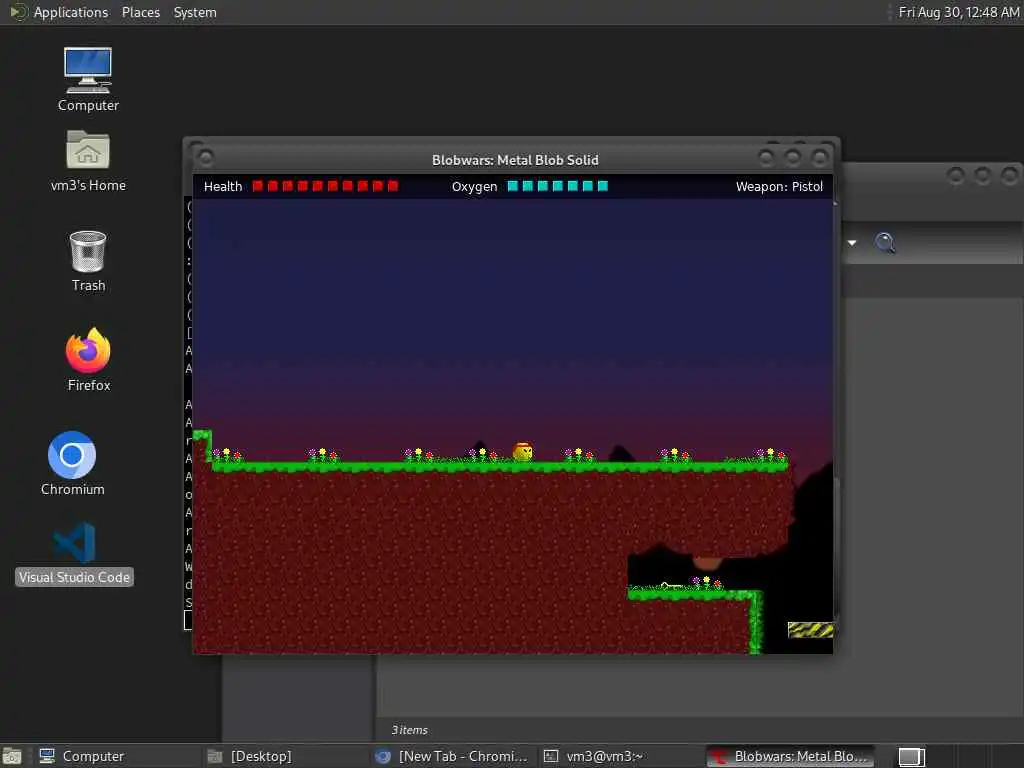Launch Firefox from the desktop
Viewport: 1024px width, 768px height.
click(x=88, y=359)
